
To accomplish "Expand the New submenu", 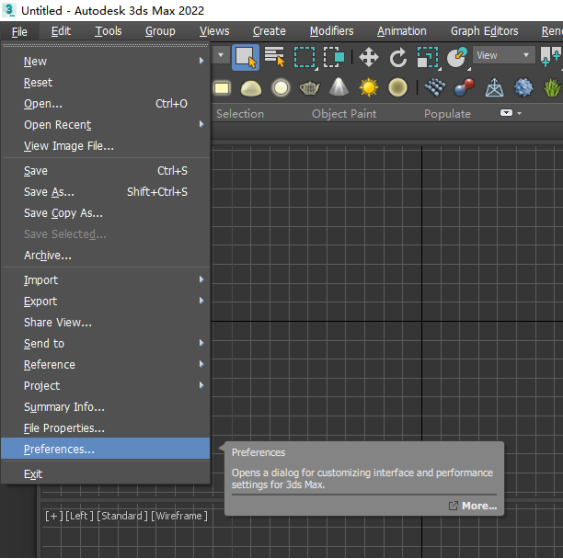I will 106,61.
